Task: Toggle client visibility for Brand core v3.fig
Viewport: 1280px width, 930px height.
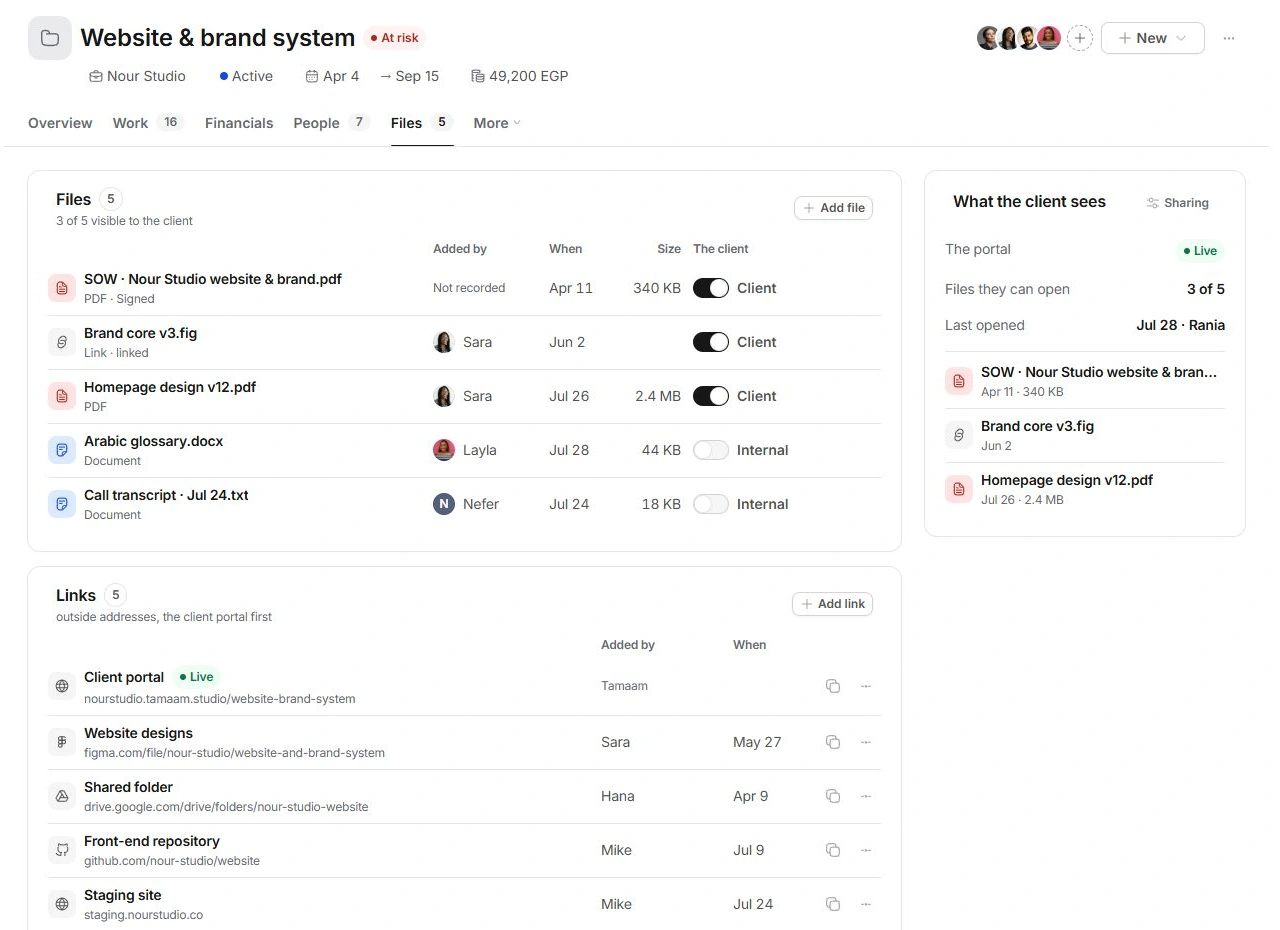Action: pos(711,342)
